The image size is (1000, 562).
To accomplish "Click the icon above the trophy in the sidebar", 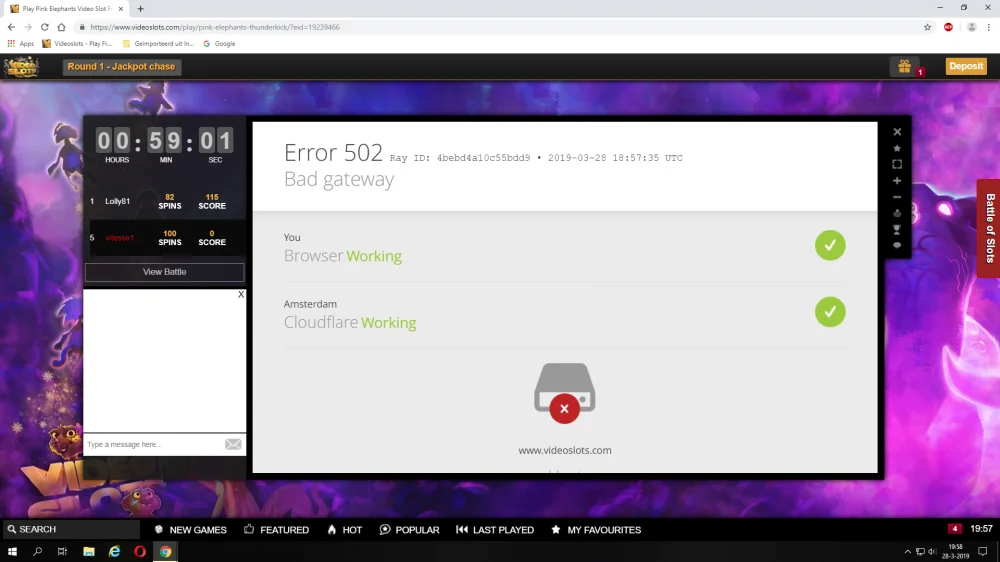I will pyautogui.click(x=897, y=213).
